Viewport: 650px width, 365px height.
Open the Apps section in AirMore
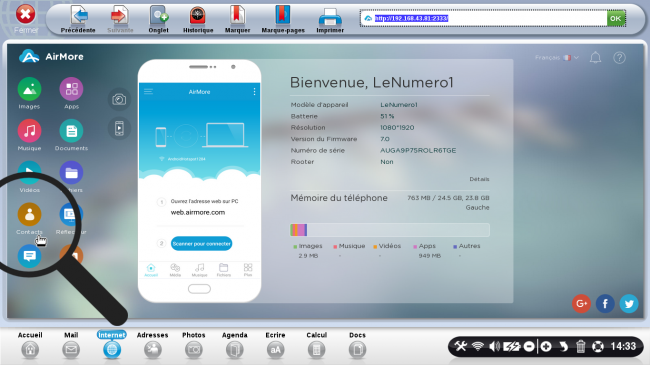(x=71, y=90)
